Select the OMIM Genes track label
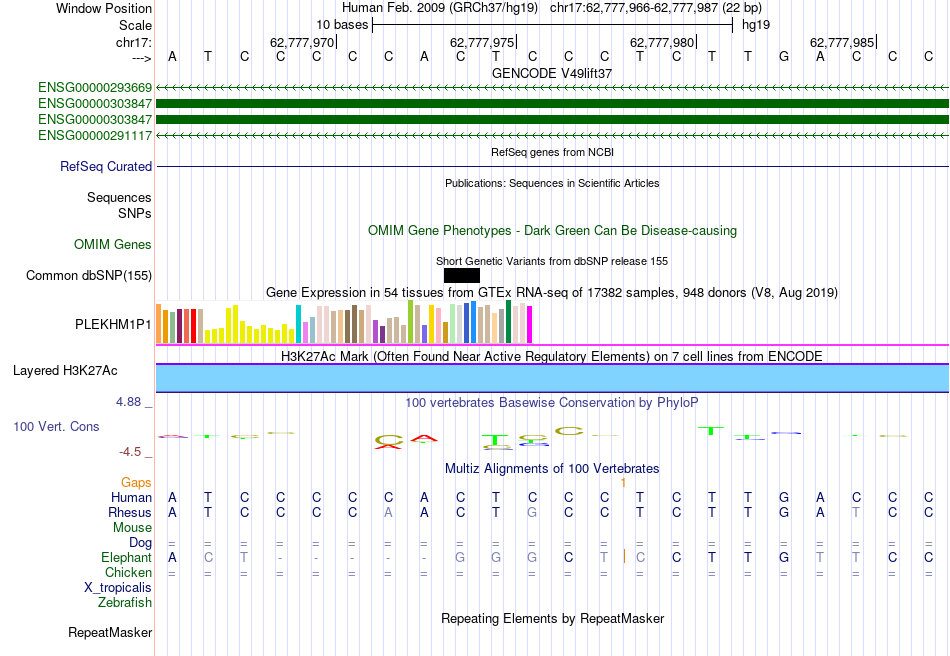 coord(113,245)
